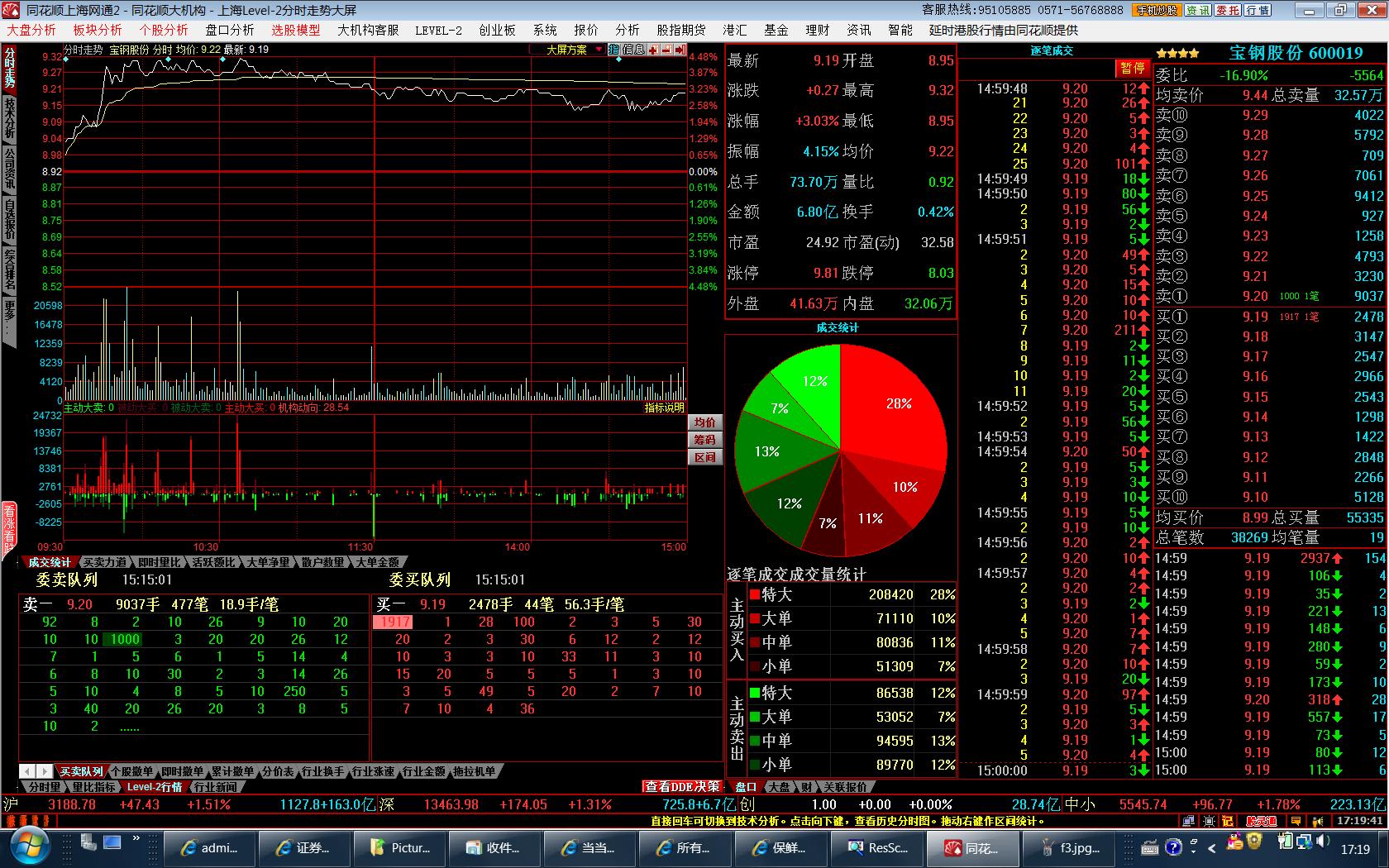The image size is (1389, 868).
Task: Click the 看涨看跌 sidebar button
Action: click(x=9, y=527)
